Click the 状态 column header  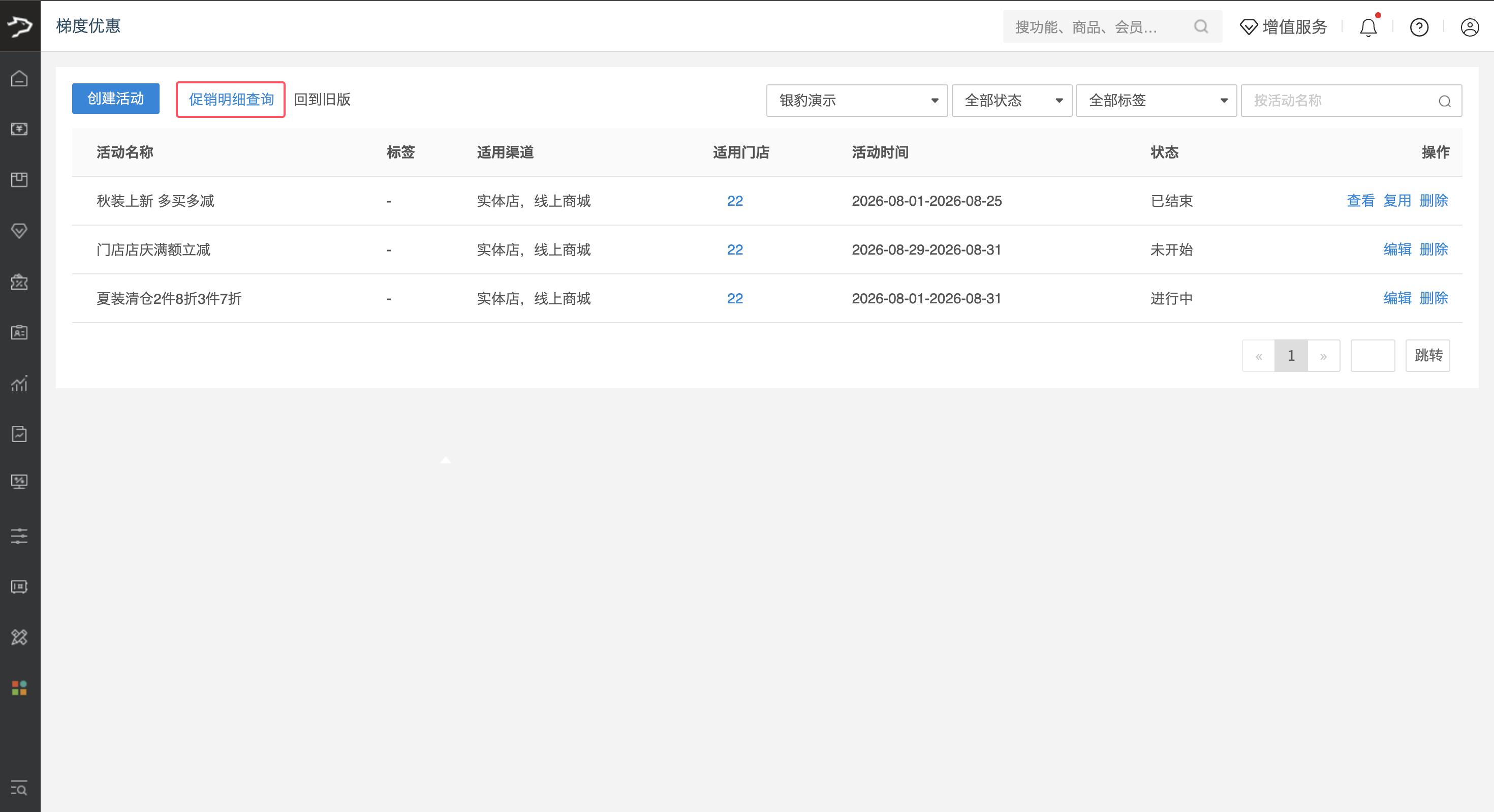(1165, 152)
